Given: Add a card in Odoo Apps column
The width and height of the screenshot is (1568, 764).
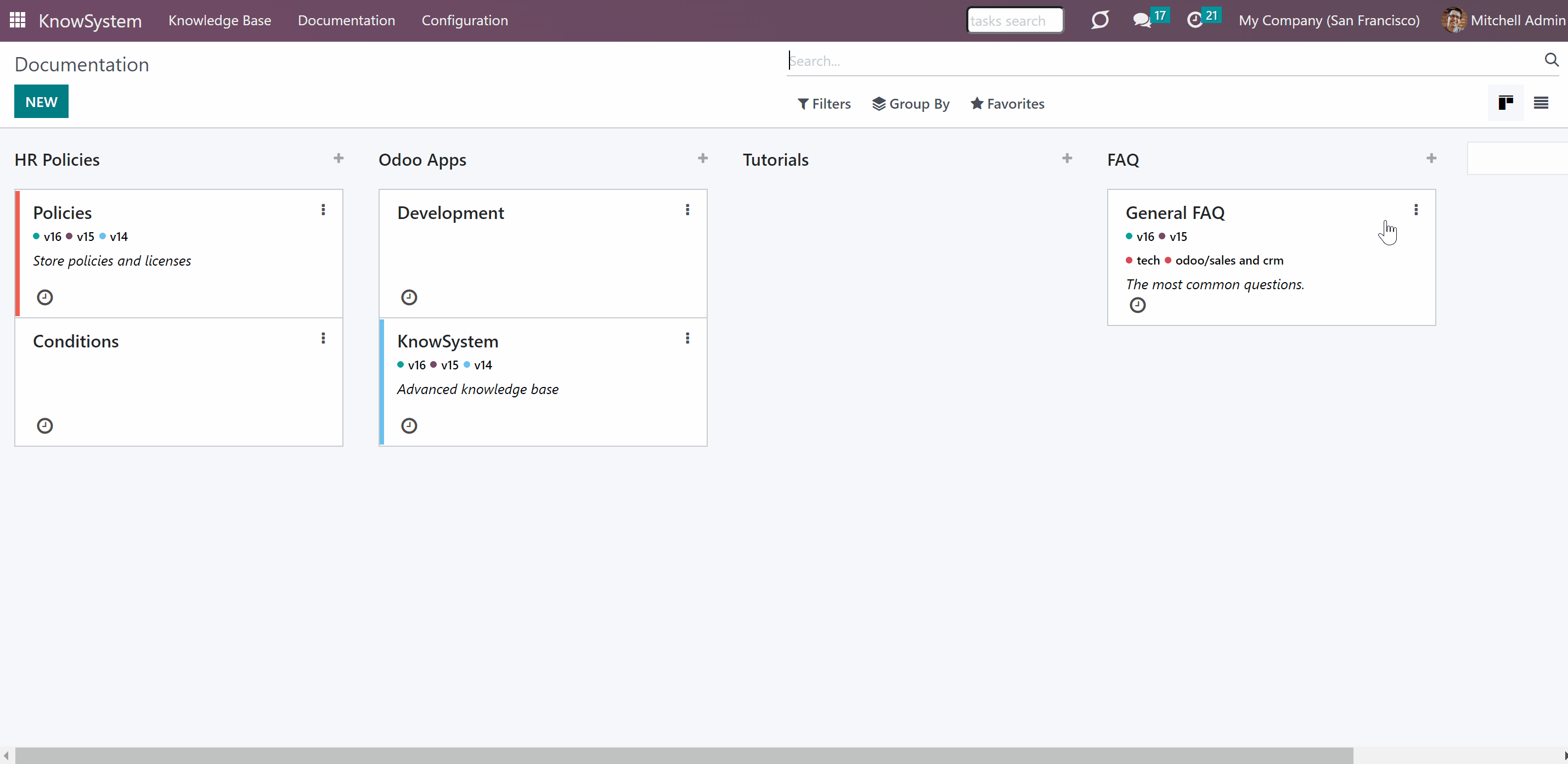Looking at the screenshot, I should point(702,158).
